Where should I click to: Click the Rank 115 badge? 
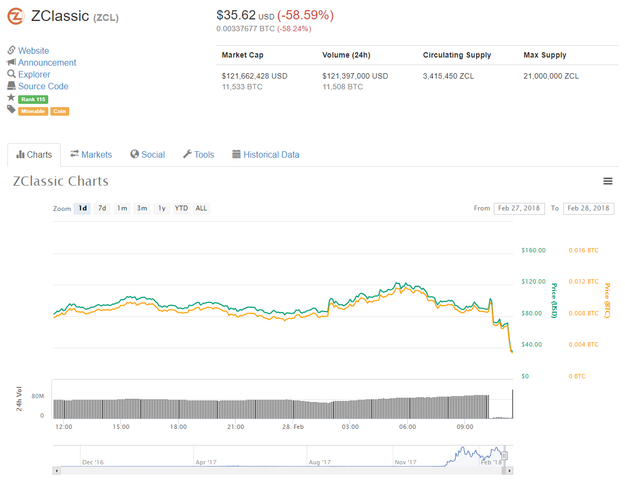coord(33,99)
